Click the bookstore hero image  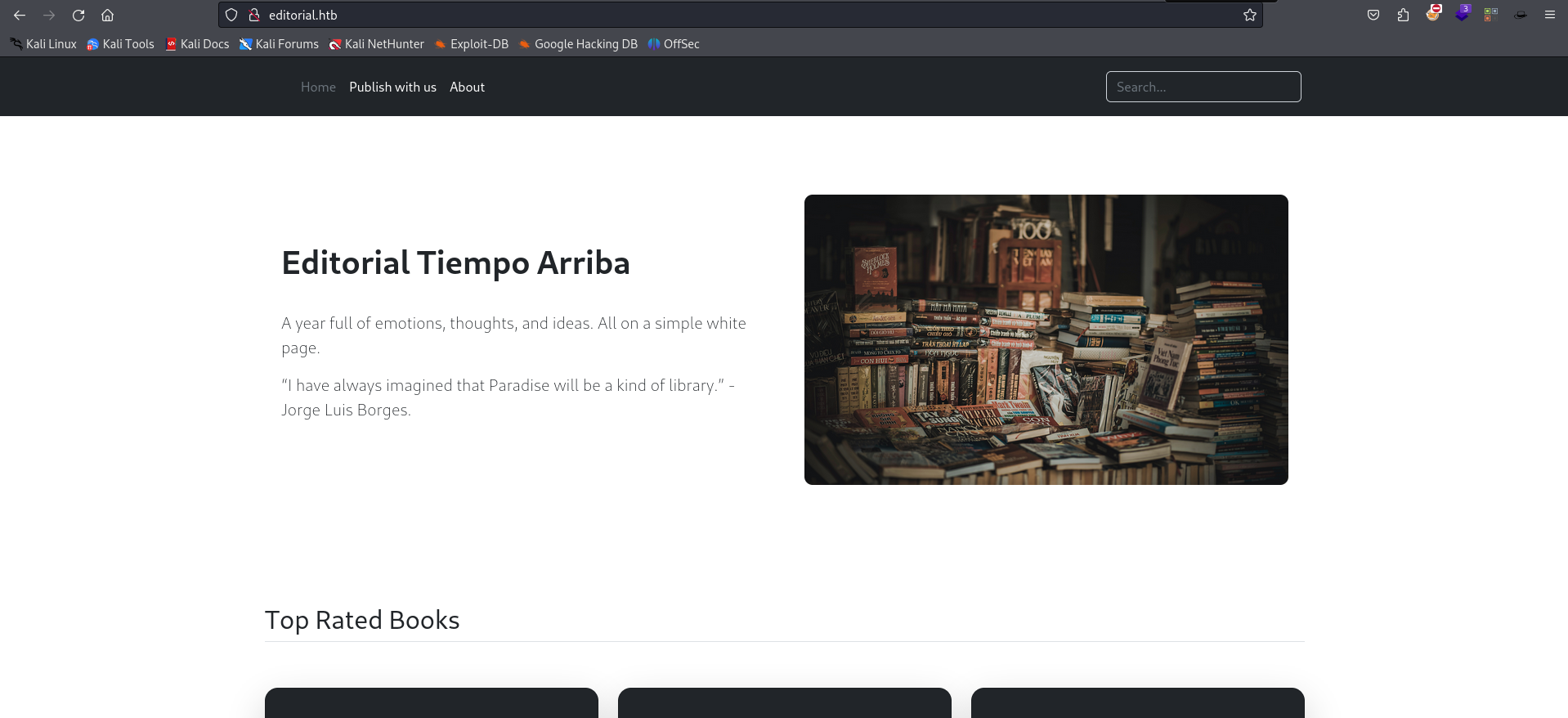tap(1046, 339)
